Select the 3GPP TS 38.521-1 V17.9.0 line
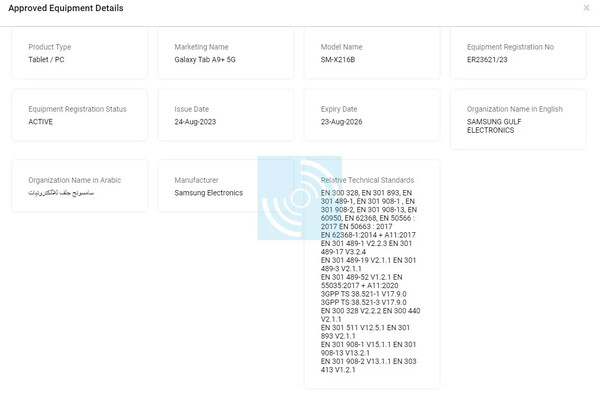Screen dimensions: 600x396 (364, 294)
